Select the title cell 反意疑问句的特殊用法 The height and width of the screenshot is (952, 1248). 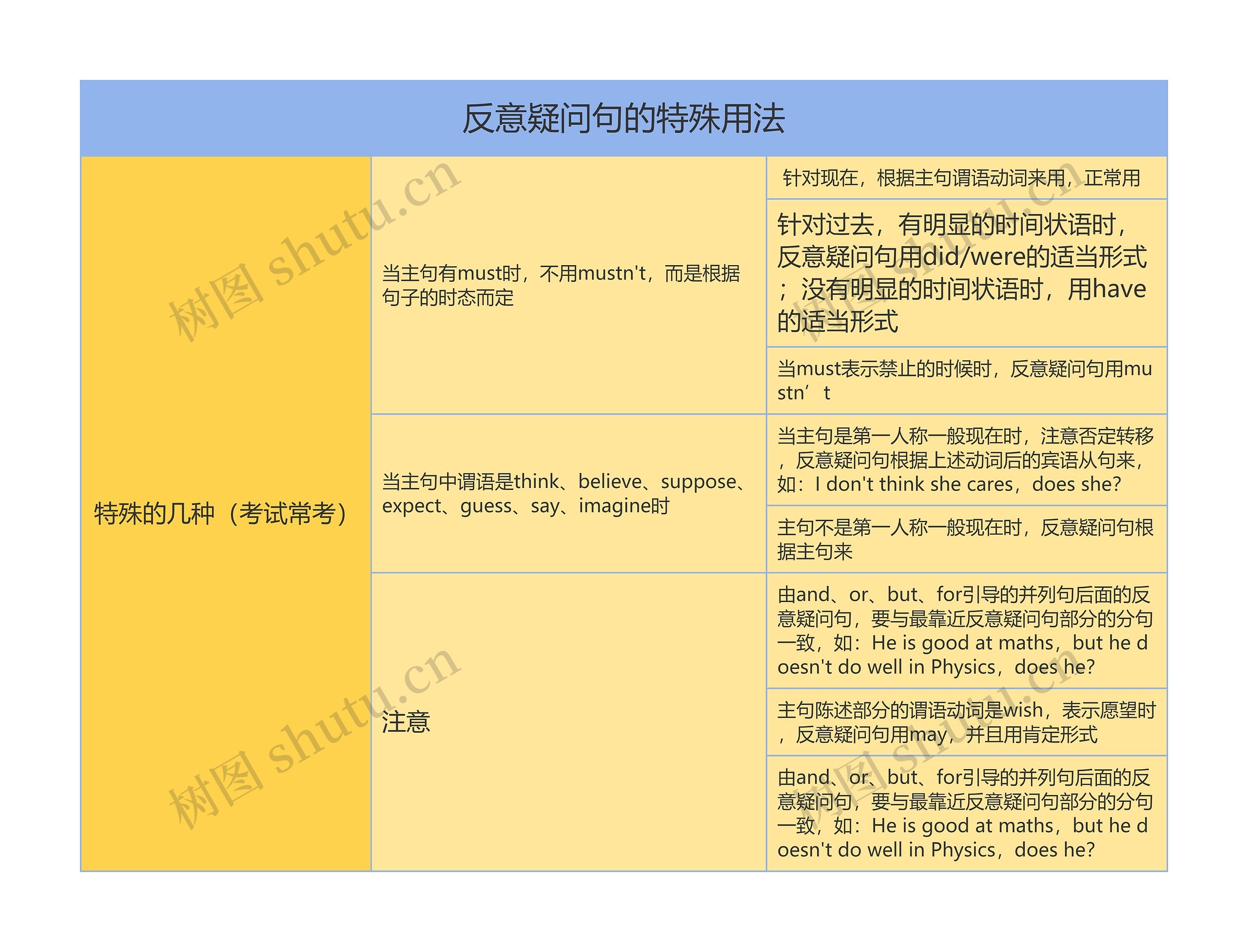tap(624, 118)
